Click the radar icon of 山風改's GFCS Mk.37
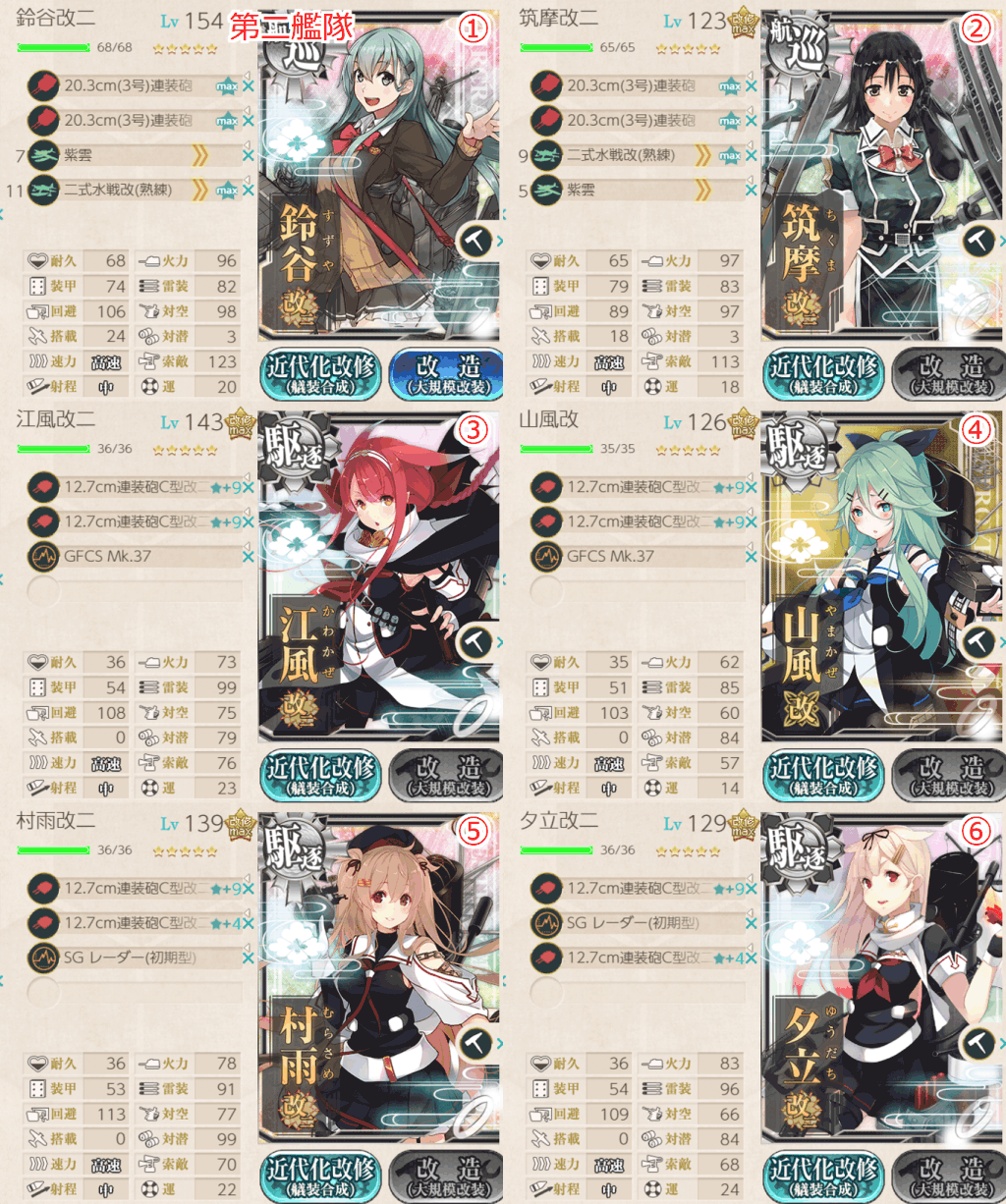 [x=546, y=557]
